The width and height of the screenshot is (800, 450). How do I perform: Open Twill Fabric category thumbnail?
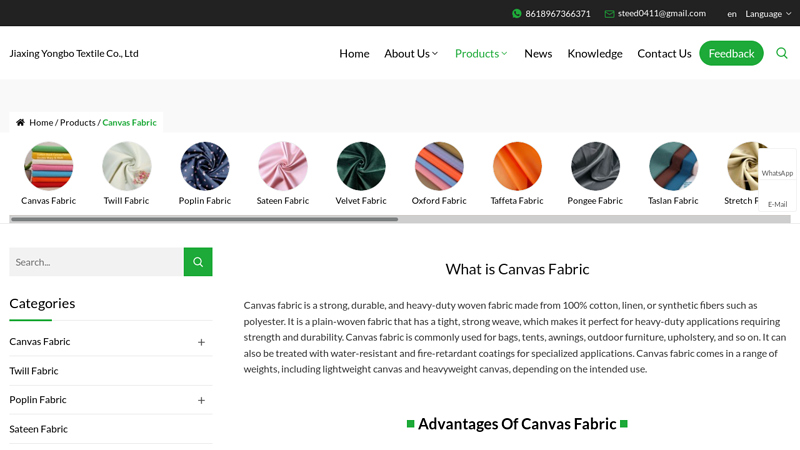tap(127, 166)
